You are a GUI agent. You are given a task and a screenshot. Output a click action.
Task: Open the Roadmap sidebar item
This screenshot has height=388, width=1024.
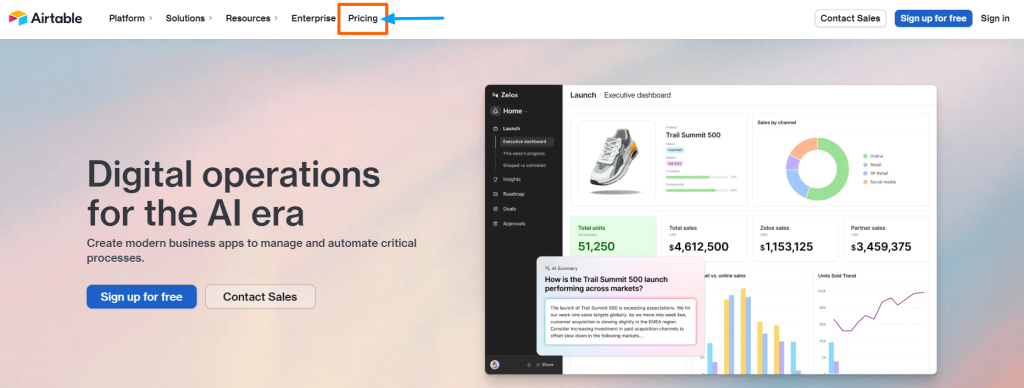(513, 194)
